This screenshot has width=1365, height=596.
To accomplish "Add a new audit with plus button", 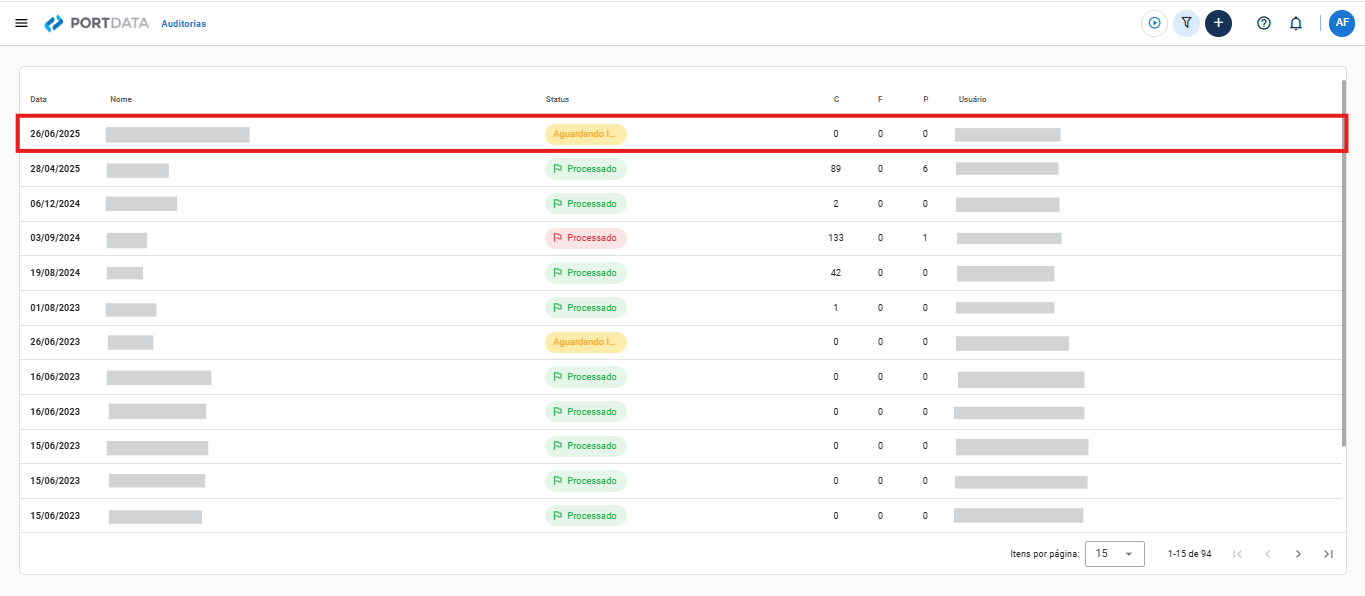I will pyautogui.click(x=1218, y=23).
